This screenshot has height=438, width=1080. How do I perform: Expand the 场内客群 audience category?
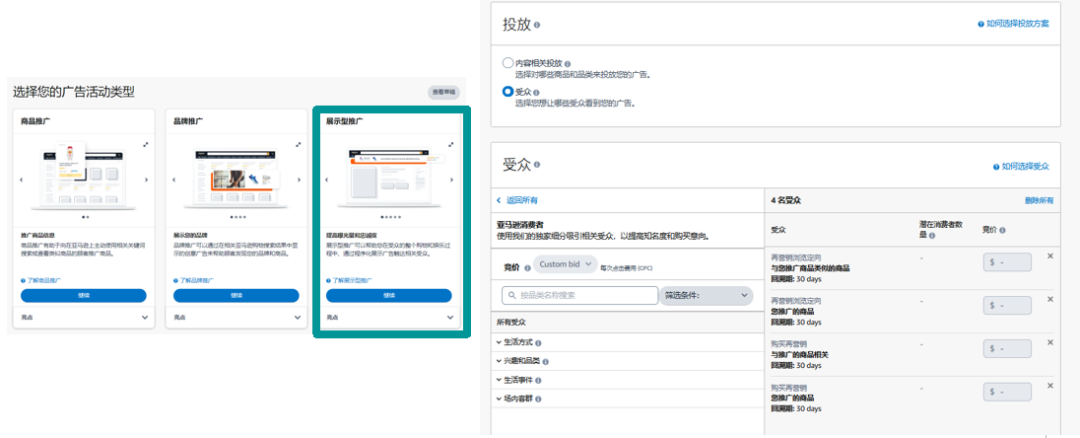click(x=499, y=399)
